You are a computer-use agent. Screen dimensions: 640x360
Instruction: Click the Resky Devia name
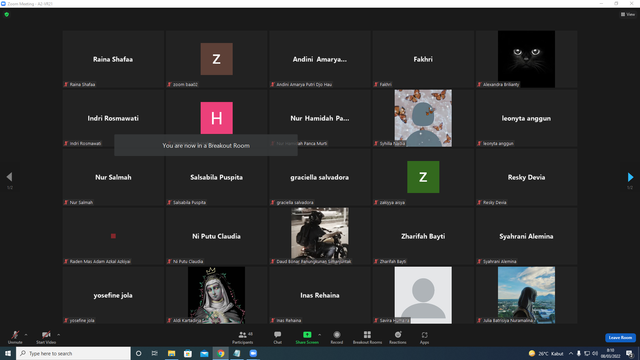[526, 177]
